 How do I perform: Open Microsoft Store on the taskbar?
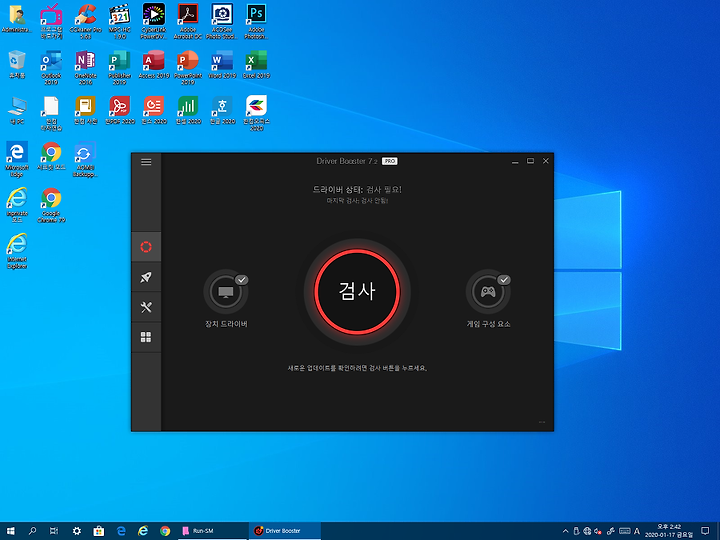99,531
